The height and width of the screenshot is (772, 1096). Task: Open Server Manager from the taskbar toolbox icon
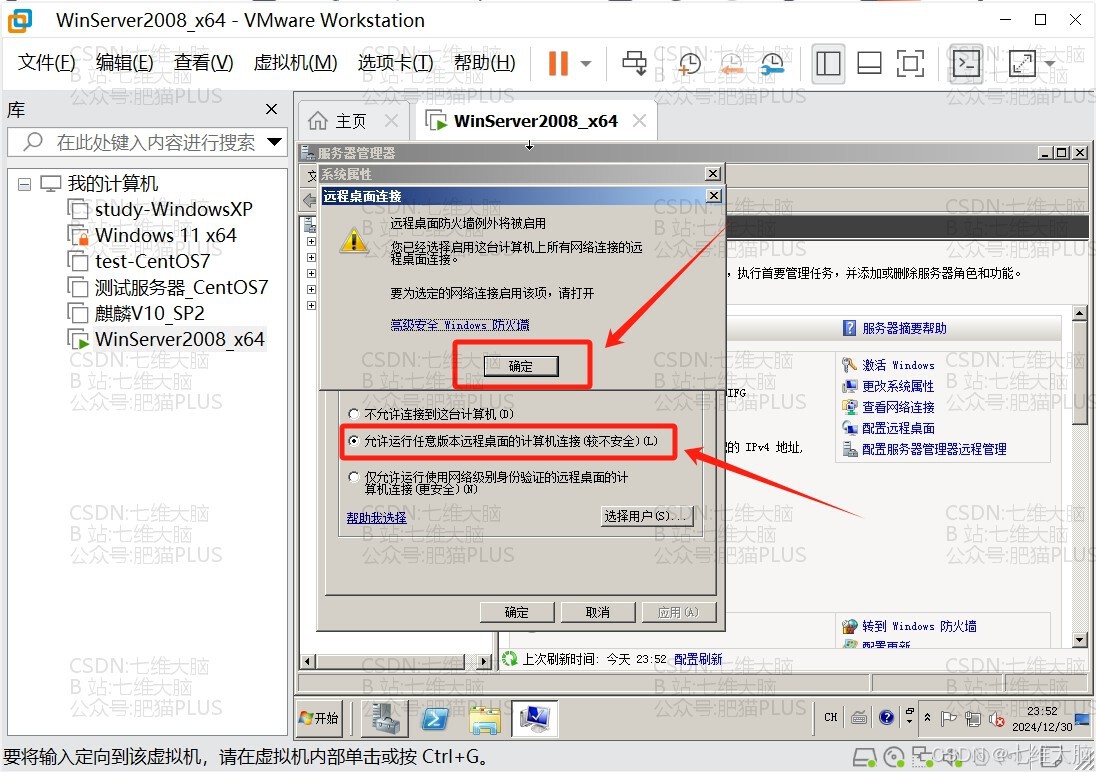(x=385, y=719)
